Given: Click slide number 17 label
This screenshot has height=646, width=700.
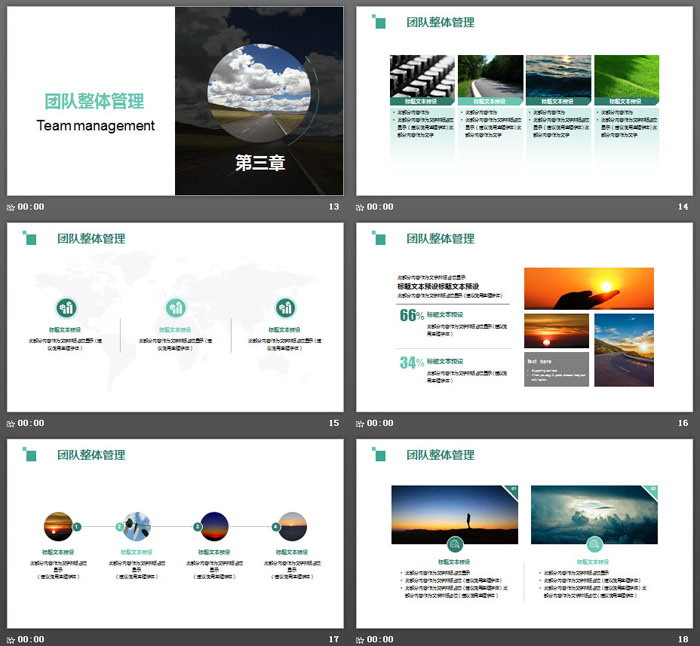Looking at the screenshot, I should tap(334, 639).
